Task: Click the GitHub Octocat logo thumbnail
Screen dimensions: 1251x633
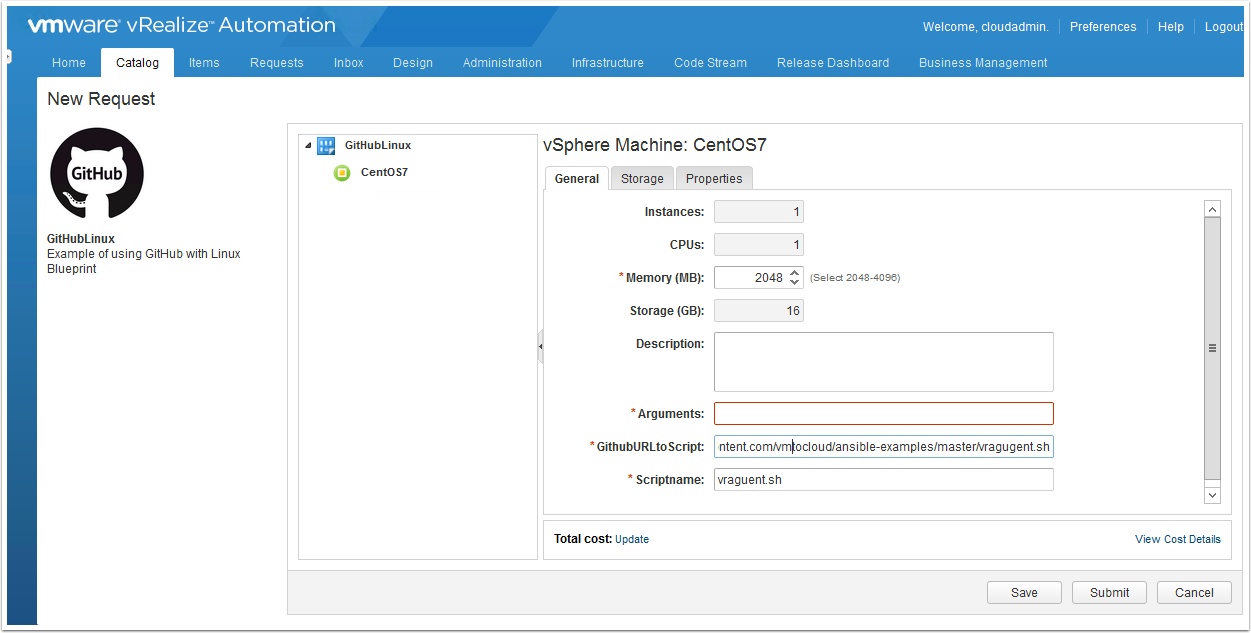Action: tap(97, 174)
